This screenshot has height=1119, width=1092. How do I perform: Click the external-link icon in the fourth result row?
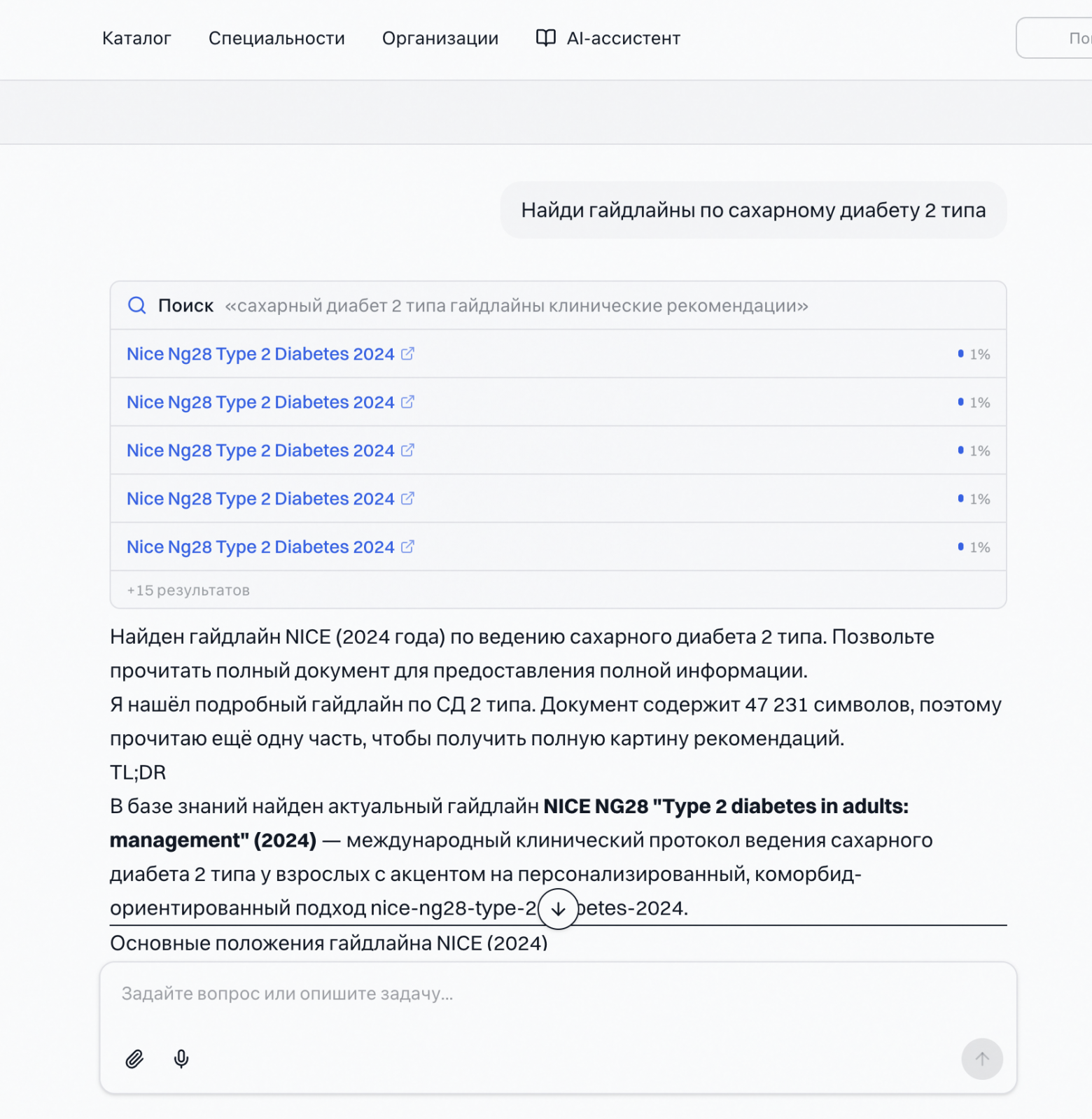tap(407, 498)
